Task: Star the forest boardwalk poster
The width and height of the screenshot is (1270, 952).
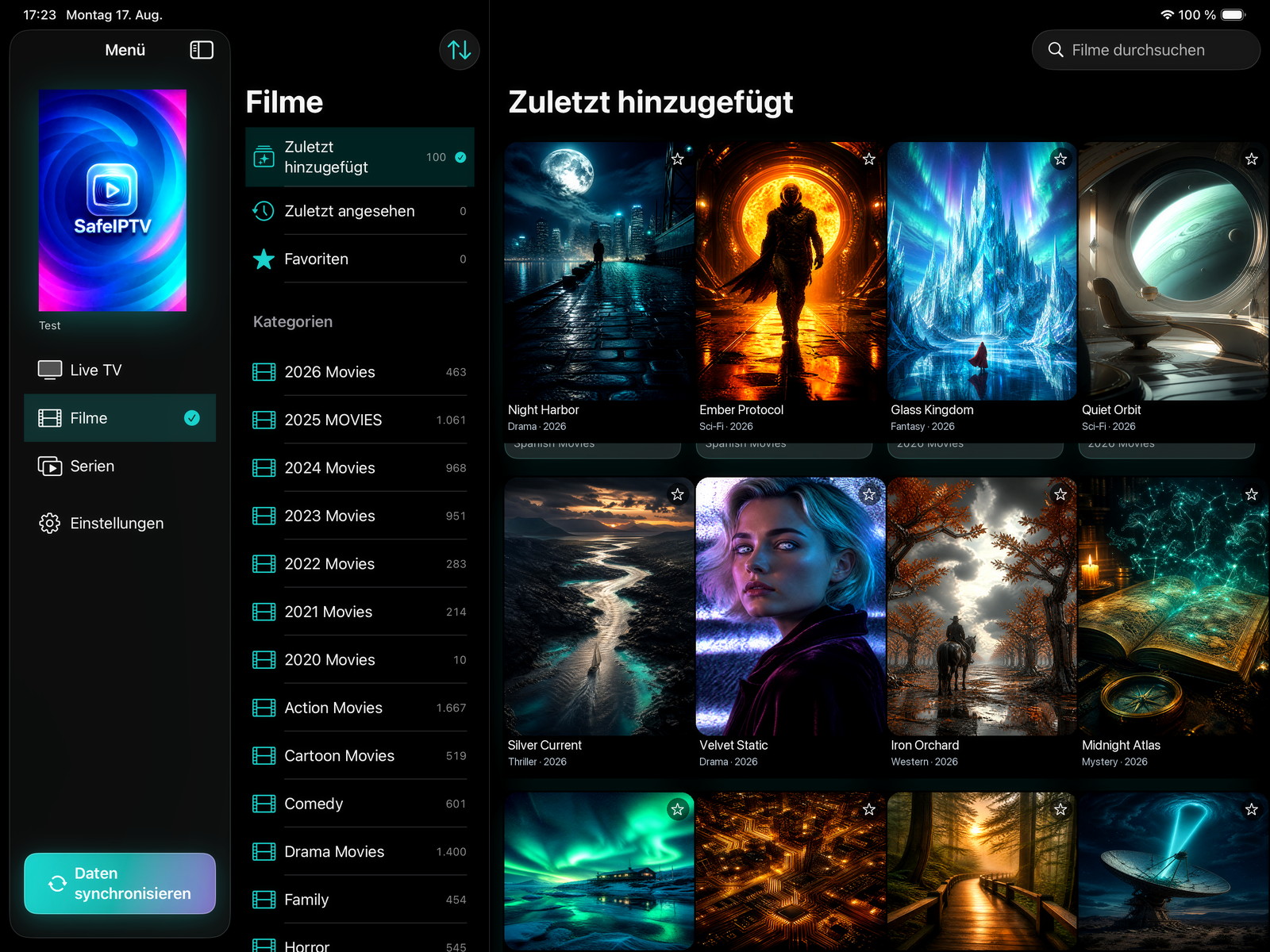Action: coord(1060,809)
